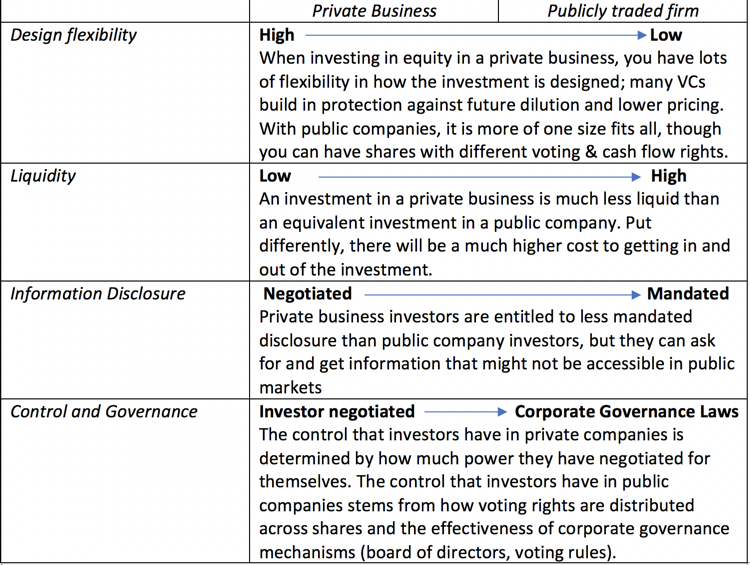Click the blue arrow between Negotiated and Mandated
This screenshot has width=750, height=565.
pos(502,295)
